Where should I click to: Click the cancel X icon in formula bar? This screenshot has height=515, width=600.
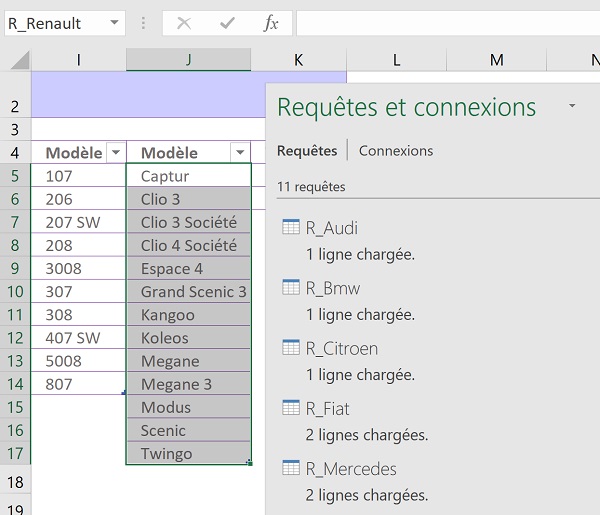point(184,23)
